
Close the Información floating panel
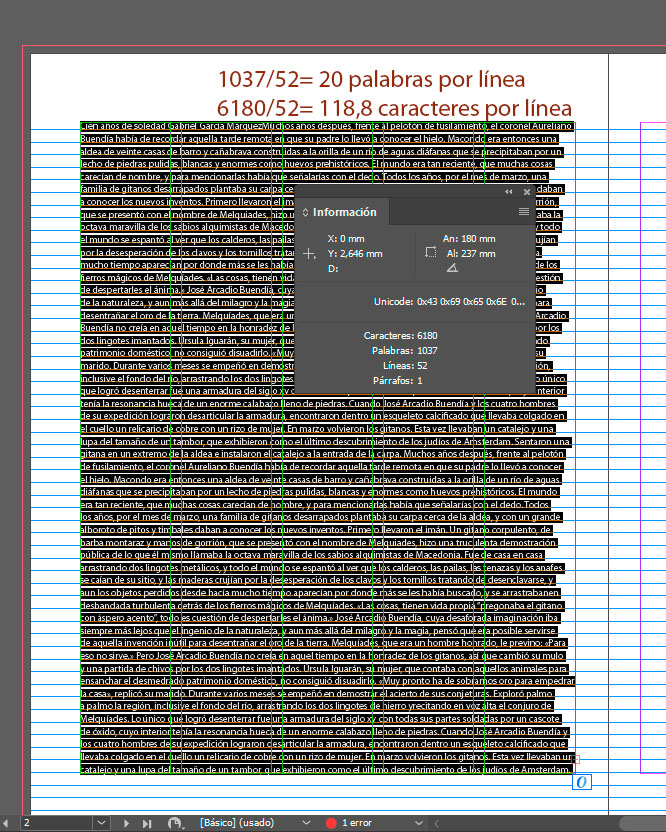[526, 191]
